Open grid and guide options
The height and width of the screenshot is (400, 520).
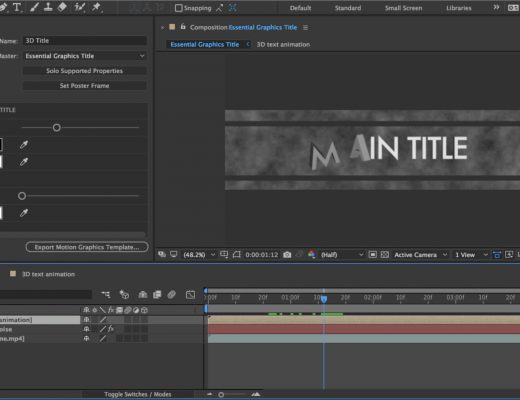tap(224, 255)
